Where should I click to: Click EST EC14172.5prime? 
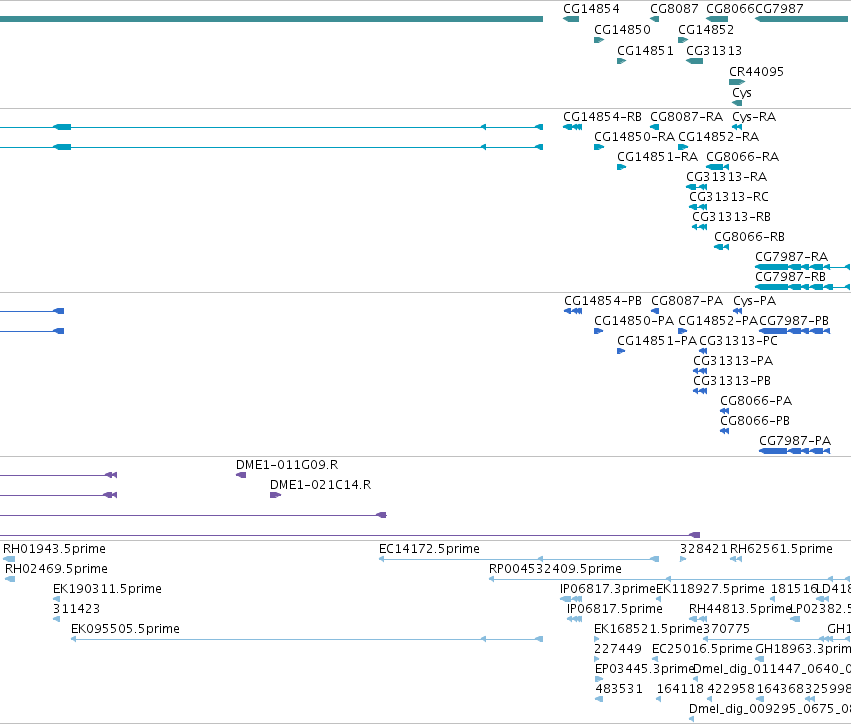point(429,549)
